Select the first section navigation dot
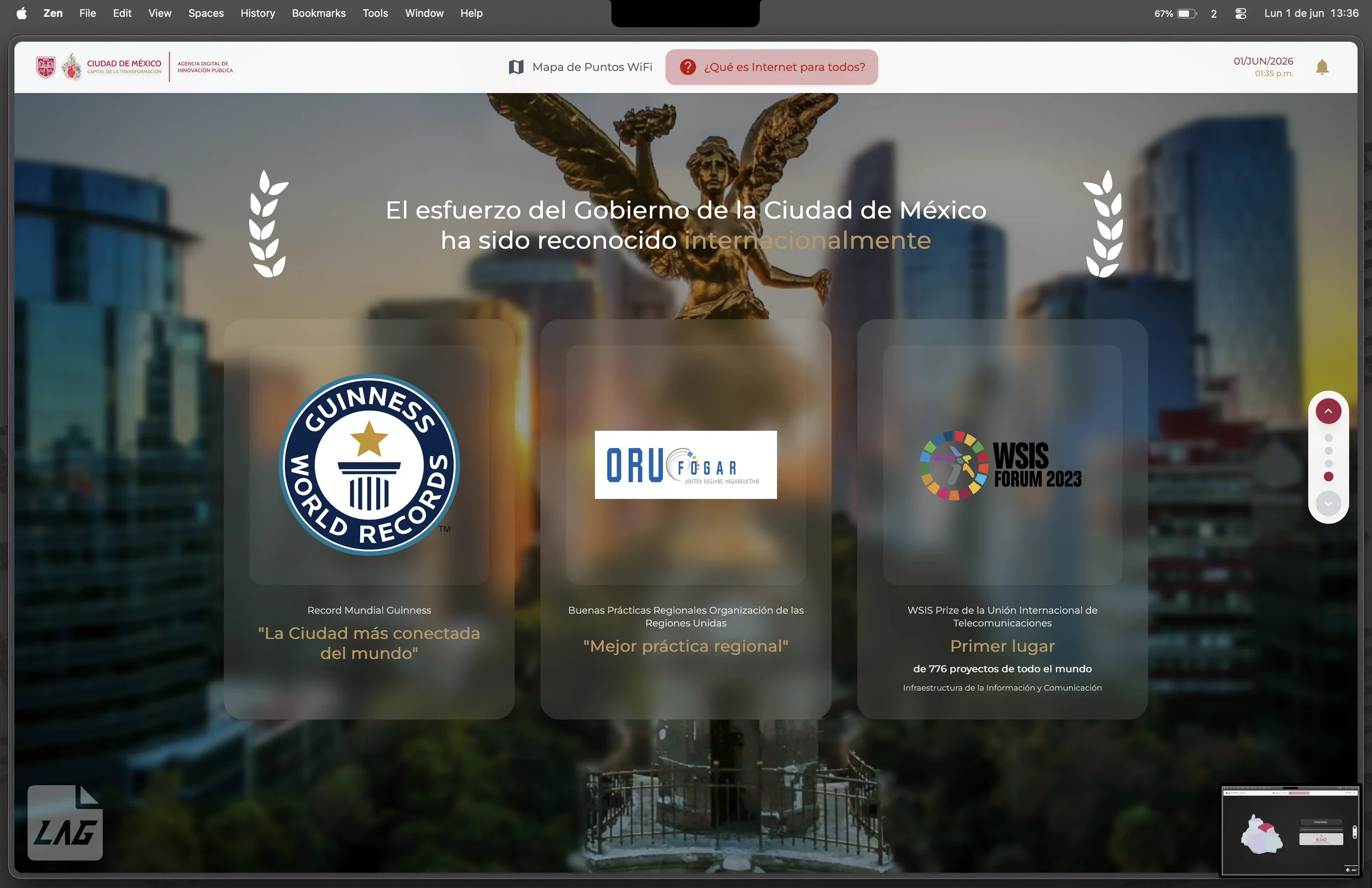Screen dimensions: 1372x888 point(1328,438)
